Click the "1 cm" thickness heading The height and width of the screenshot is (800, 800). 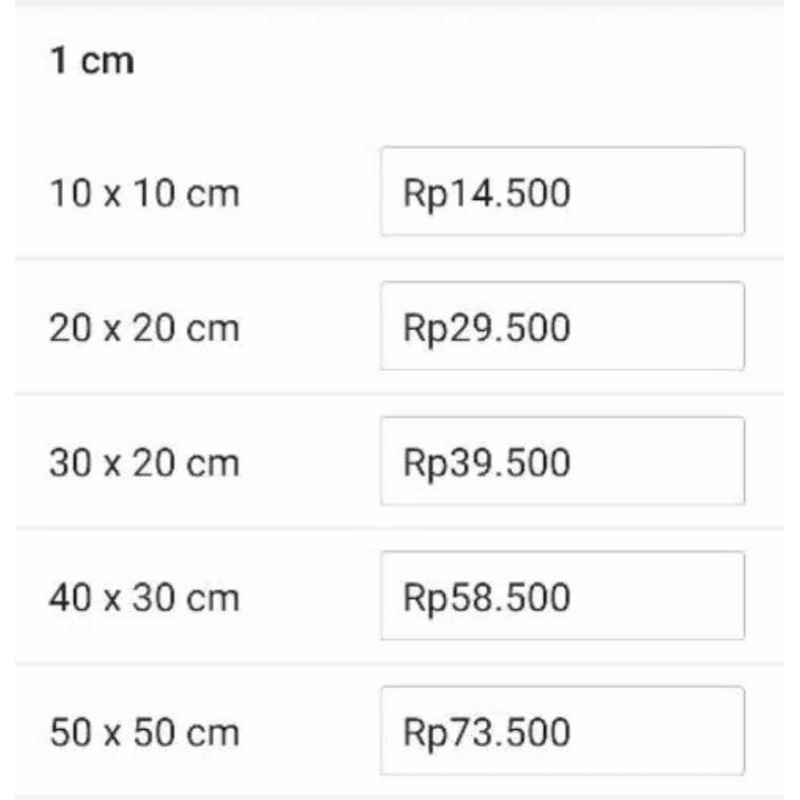91,61
